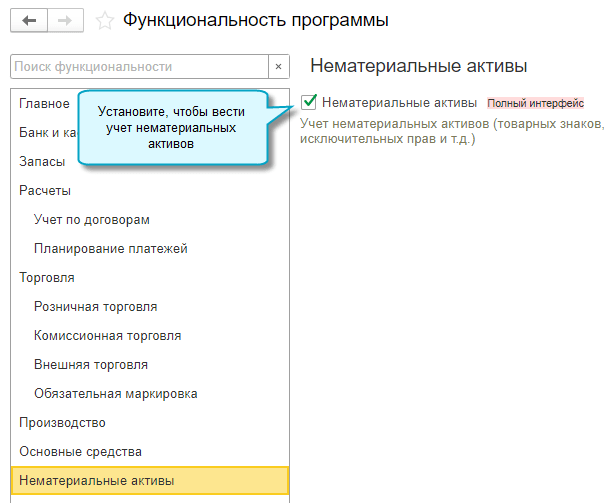Open Розничная торговля item

coord(95,306)
